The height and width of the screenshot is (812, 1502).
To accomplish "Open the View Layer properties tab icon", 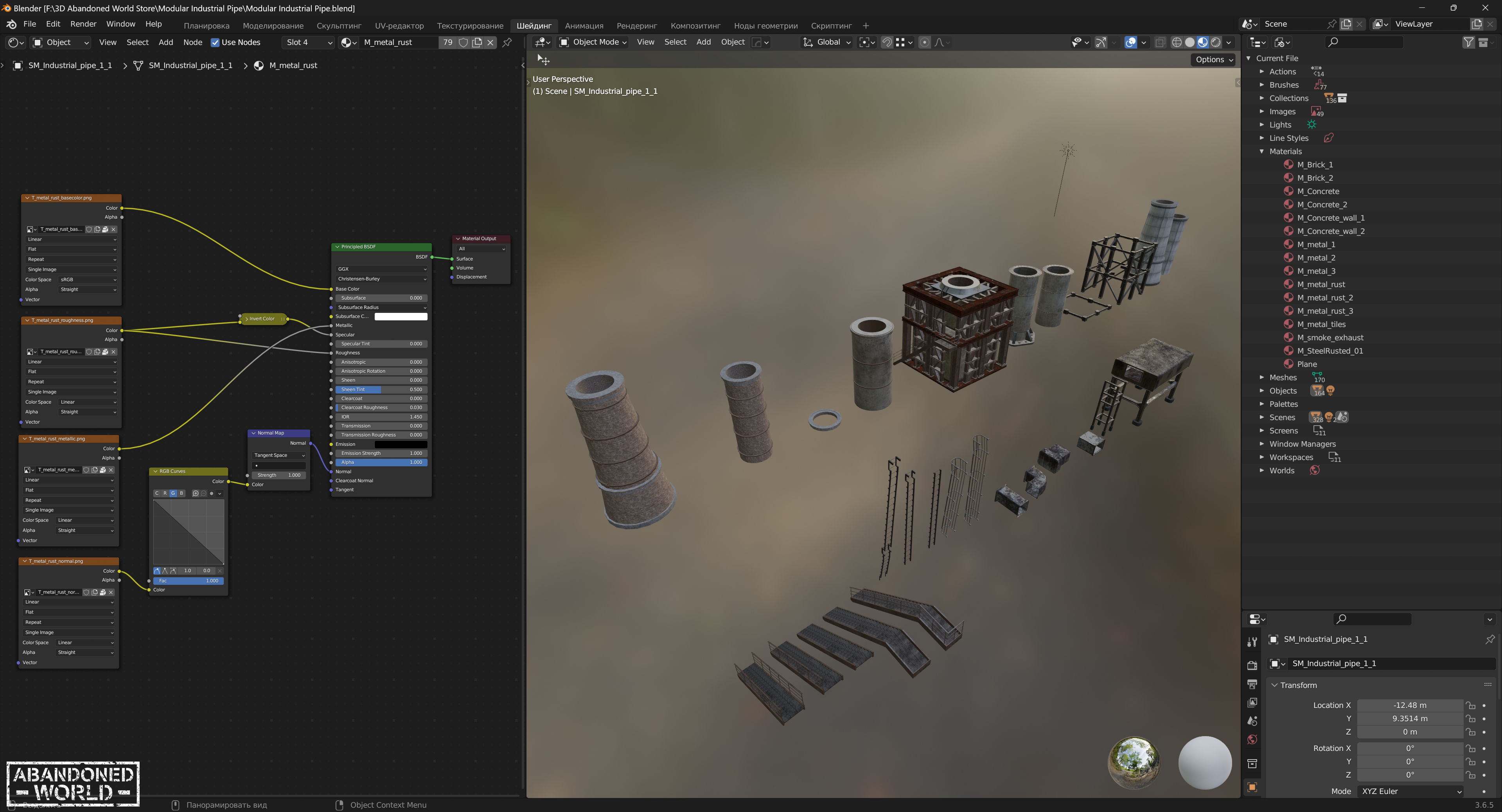I will (1252, 702).
